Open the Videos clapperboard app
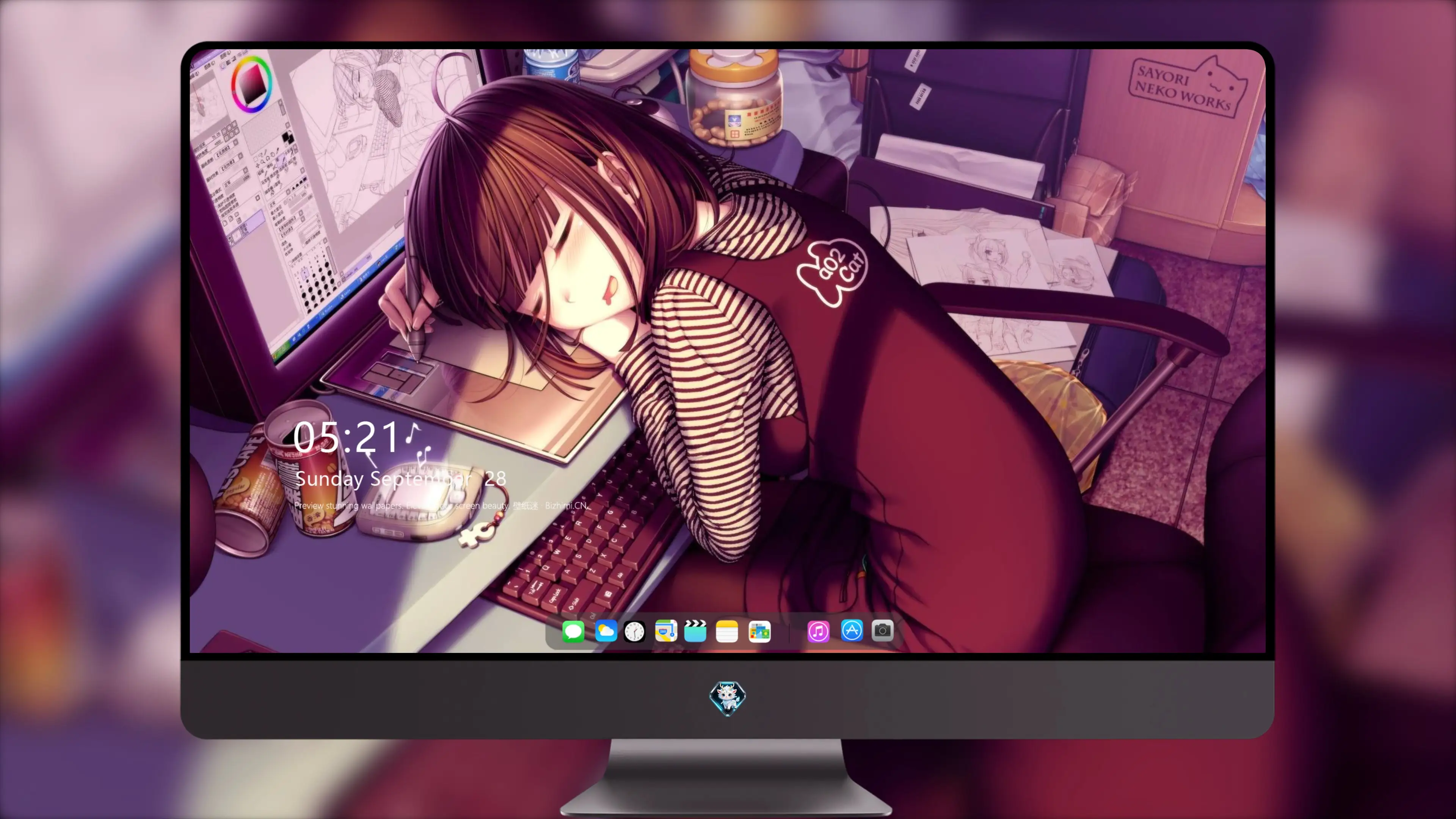This screenshot has width=1456, height=819. coord(695,631)
